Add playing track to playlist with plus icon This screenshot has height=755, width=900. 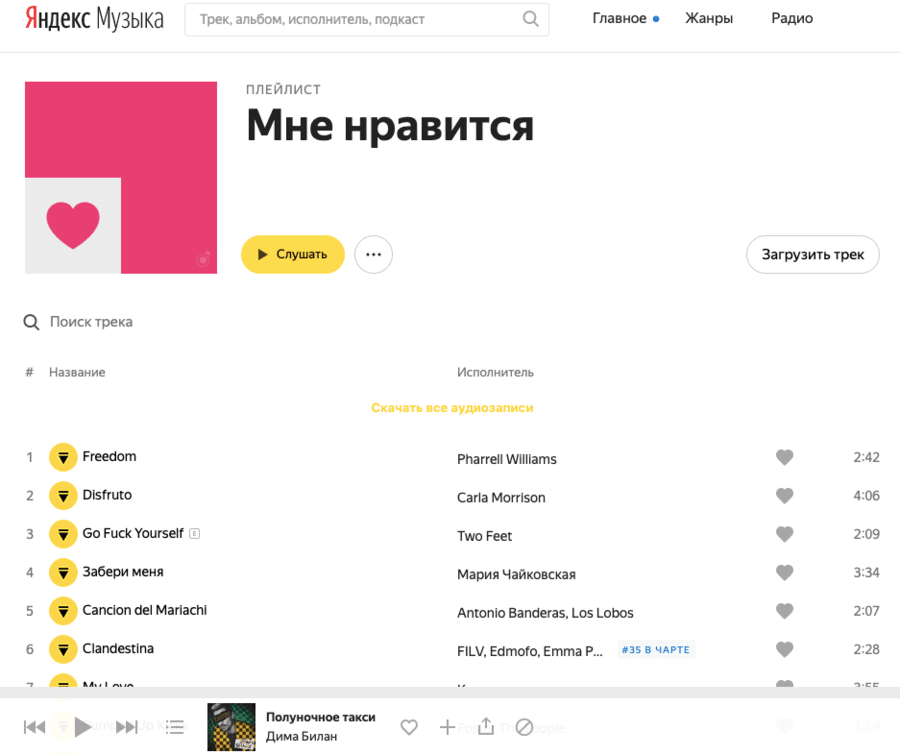(x=447, y=727)
